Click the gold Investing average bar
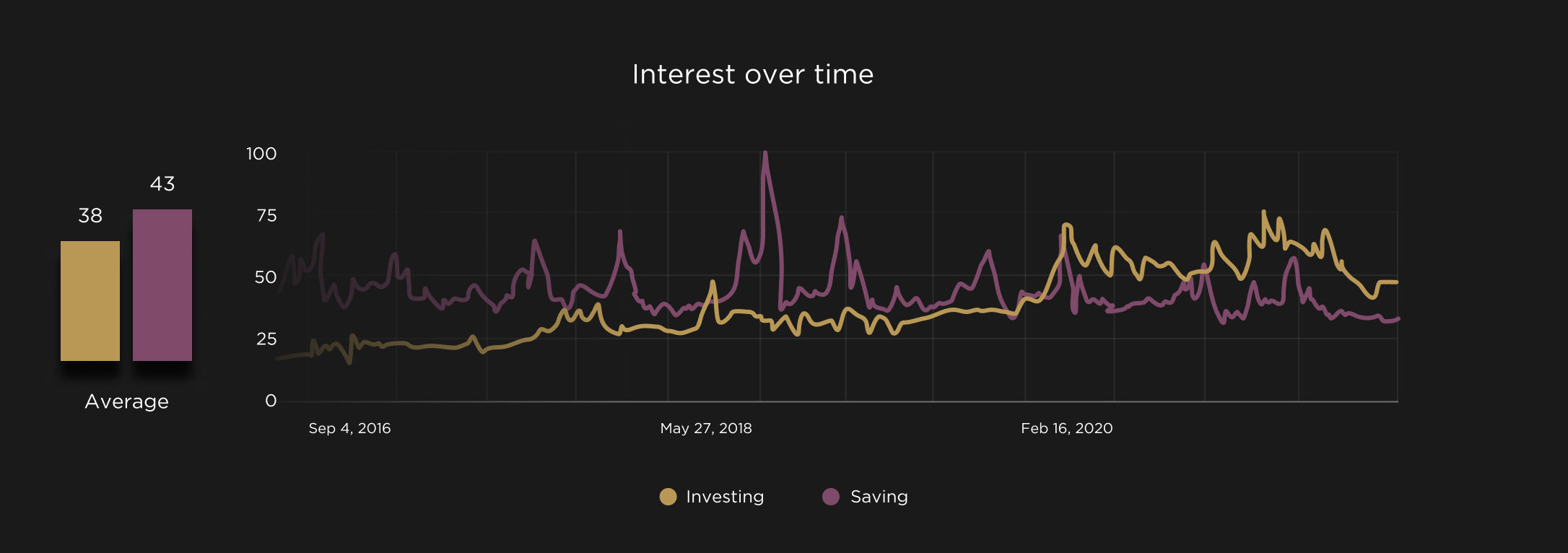The width and height of the screenshot is (1568, 553). 90,301
